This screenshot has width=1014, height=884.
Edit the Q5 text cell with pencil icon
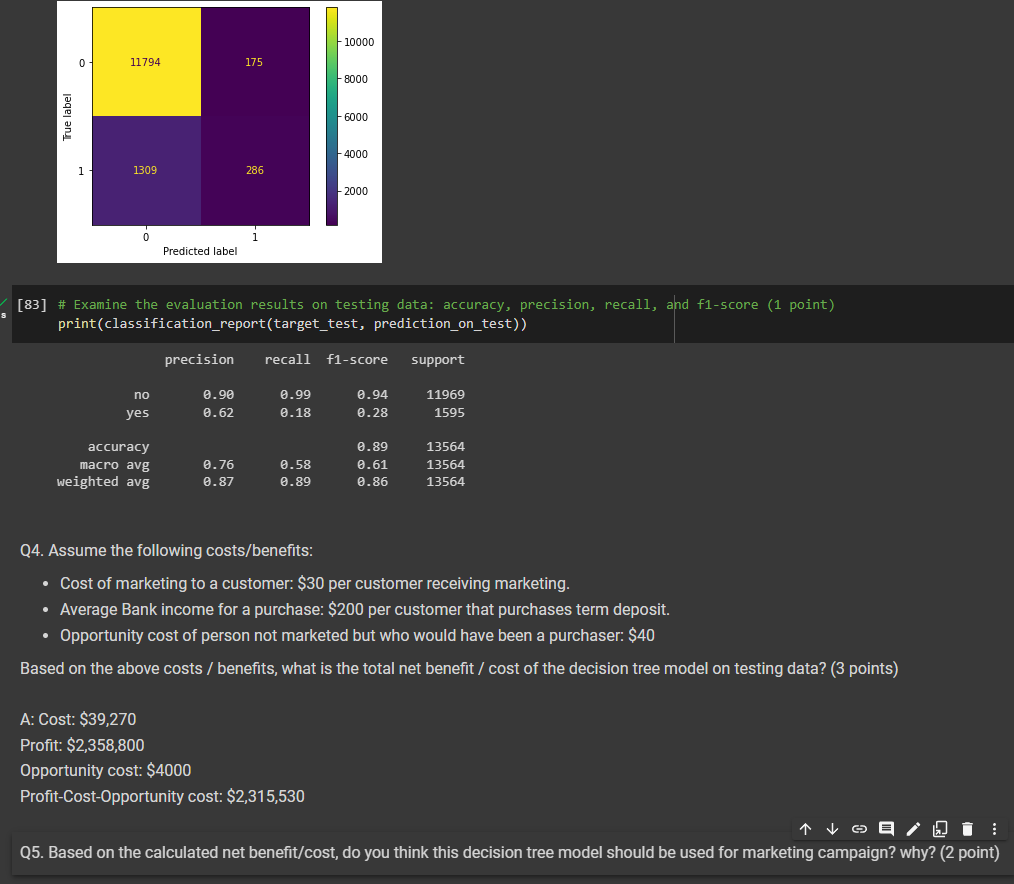[913, 828]
